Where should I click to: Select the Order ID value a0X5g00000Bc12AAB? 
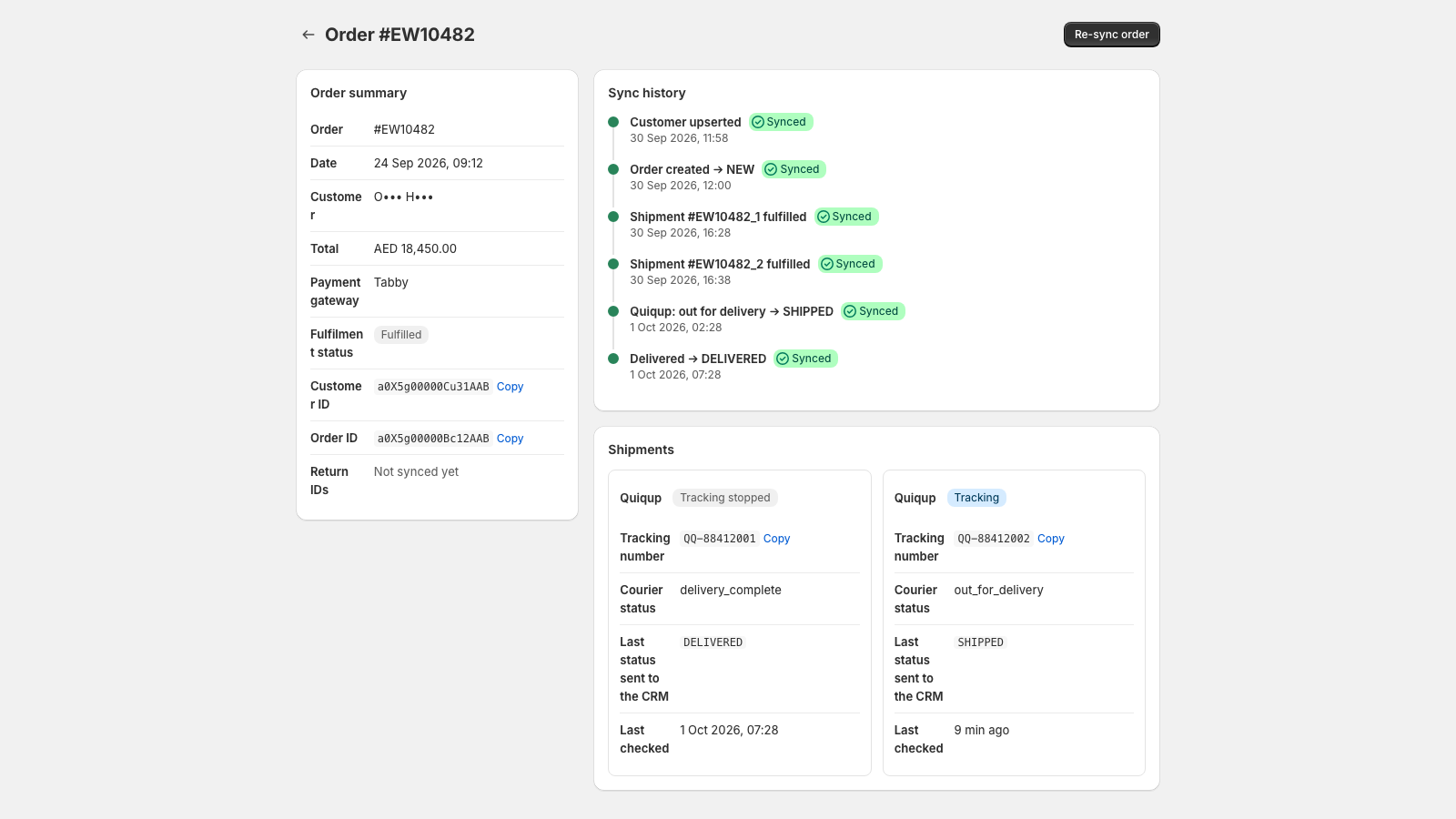pyautogui.click(x=433, y=439)
